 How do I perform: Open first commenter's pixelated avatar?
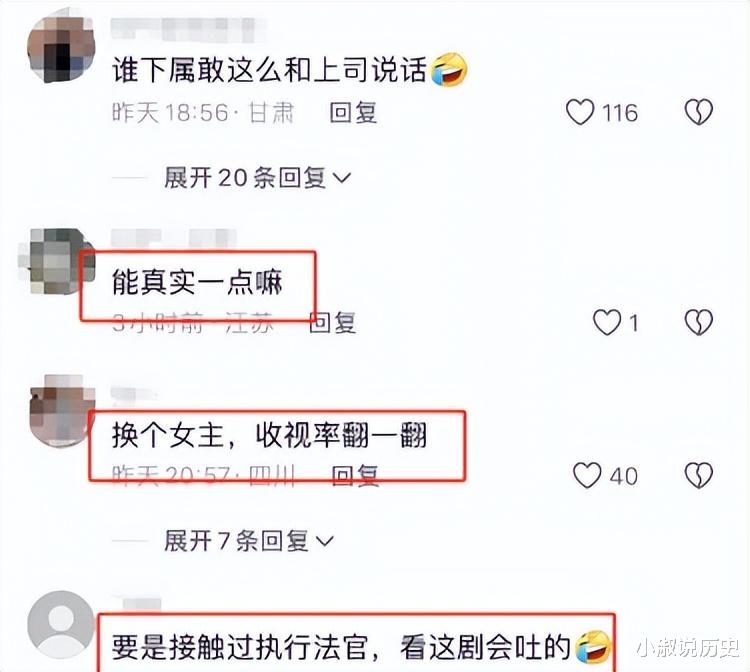tap(61, 50)
